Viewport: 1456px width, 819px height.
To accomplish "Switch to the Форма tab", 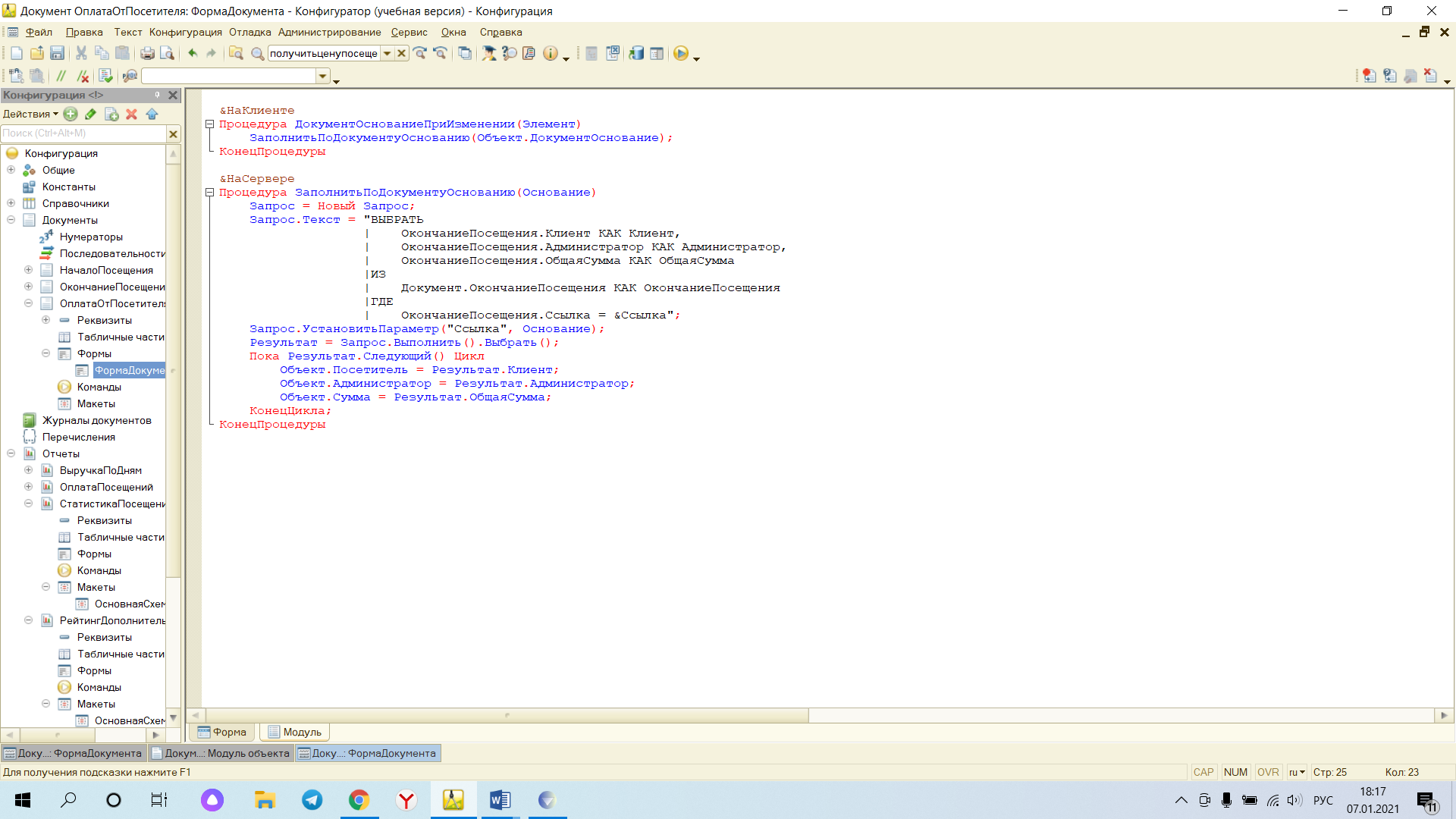I will click(x=222, y=732).
